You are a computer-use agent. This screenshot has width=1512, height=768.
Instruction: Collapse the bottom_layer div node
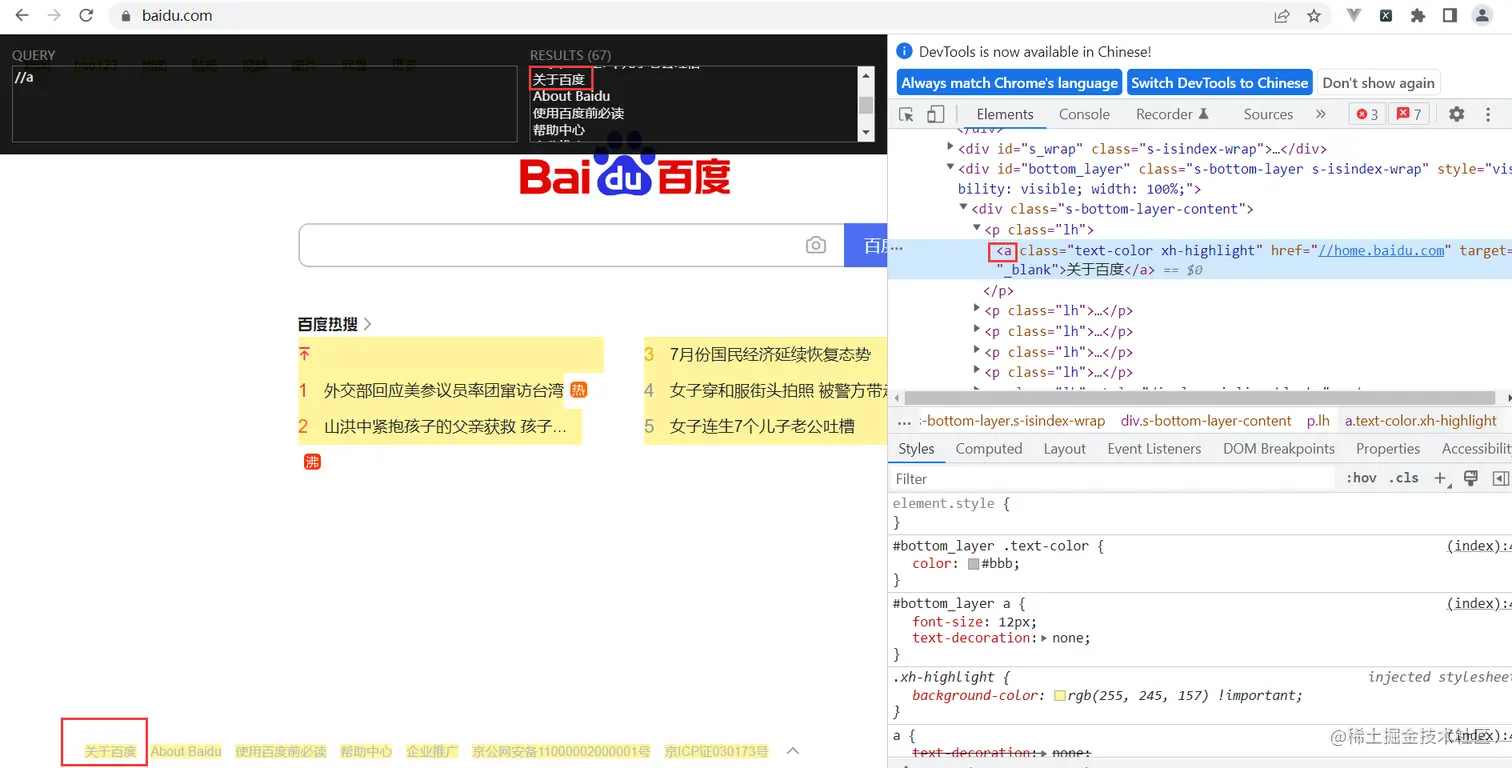point(950,168)
